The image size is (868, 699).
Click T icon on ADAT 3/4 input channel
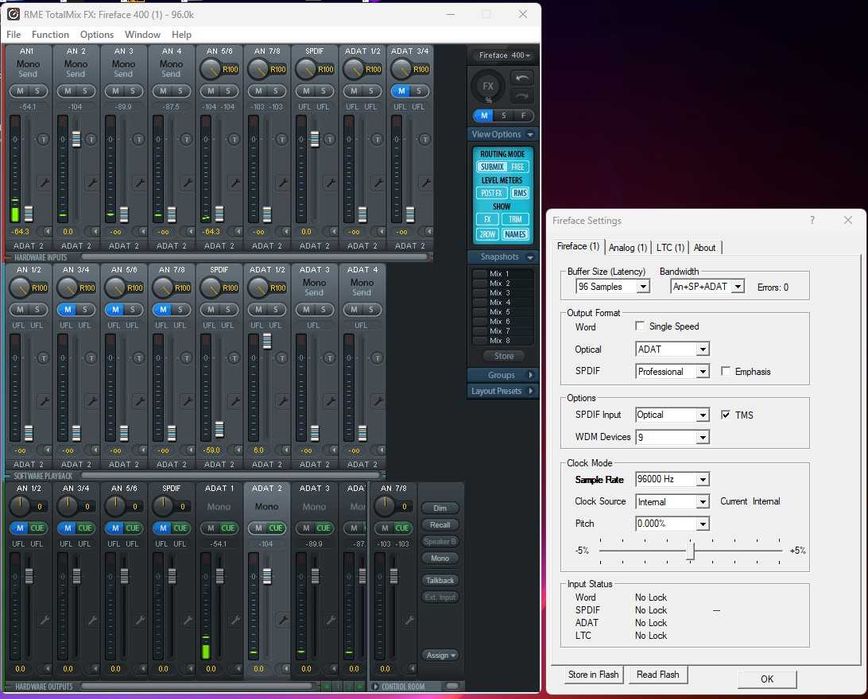click(425, 139)
